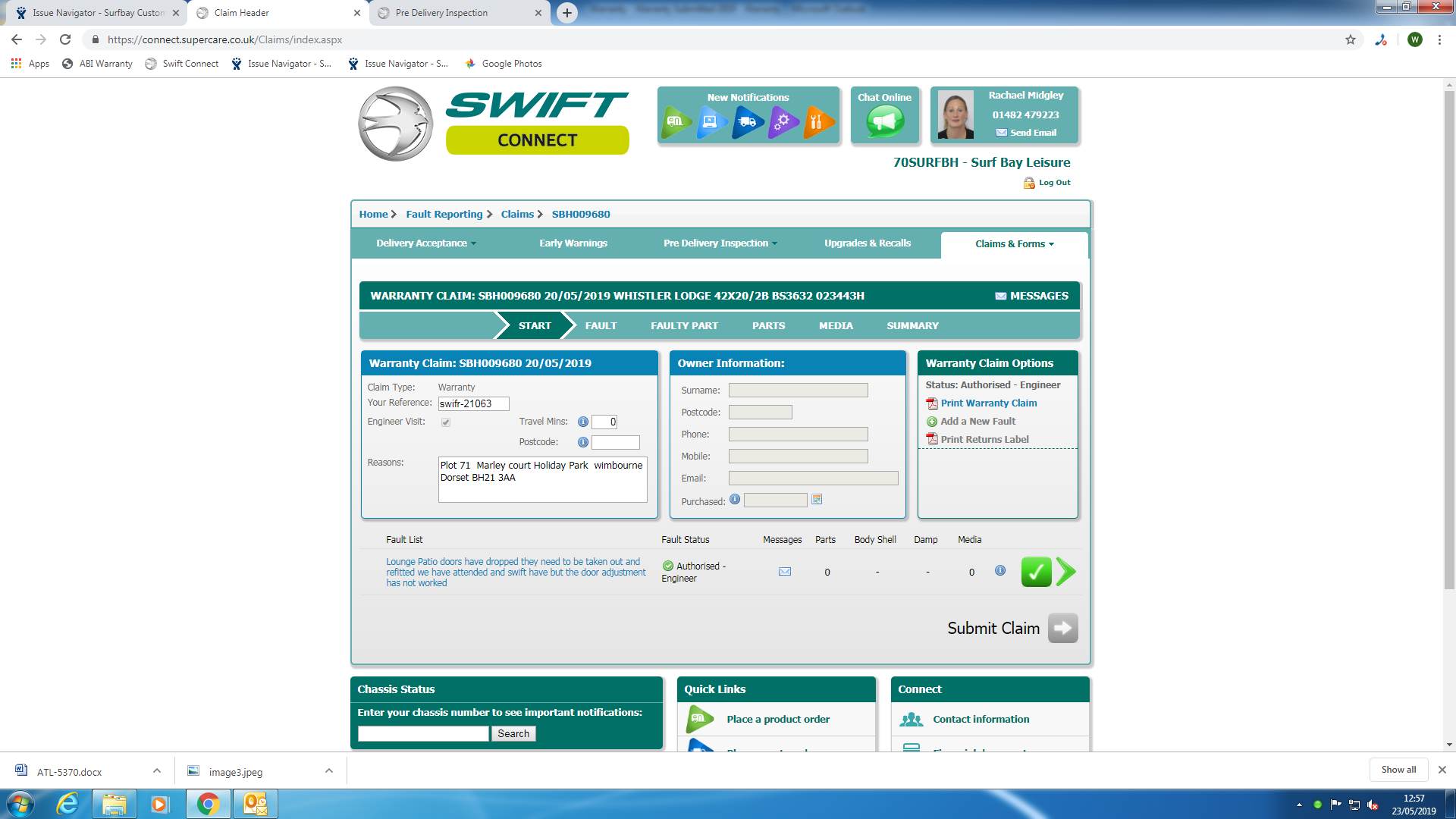Viewport: 1456px width, 819px height.
Task: Open the fault message envelope icon
Action: [785, 572]
